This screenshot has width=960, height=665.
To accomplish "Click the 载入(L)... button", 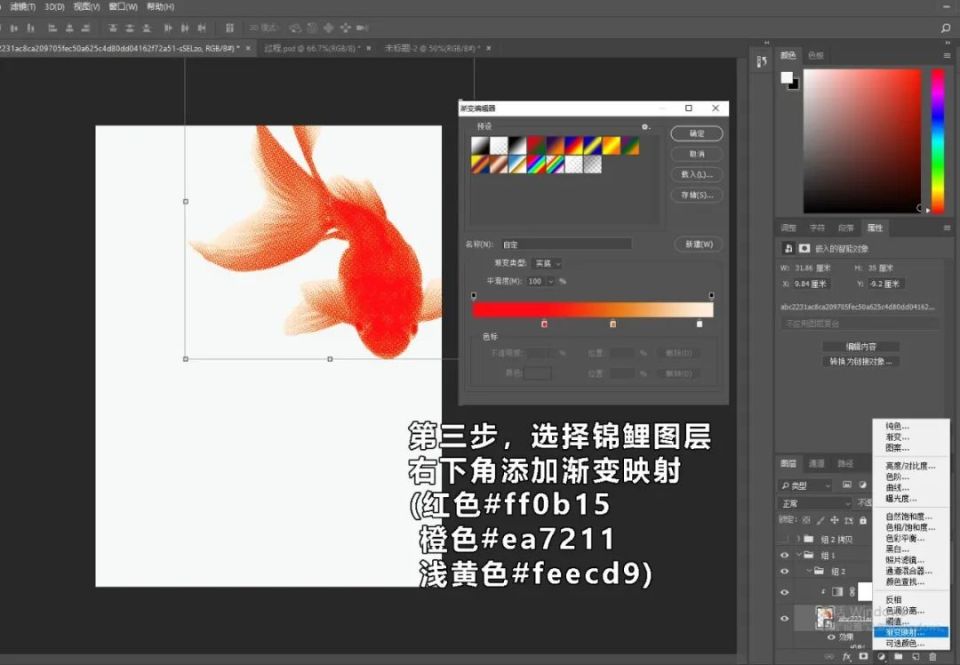I will click(x=697, y=175).
